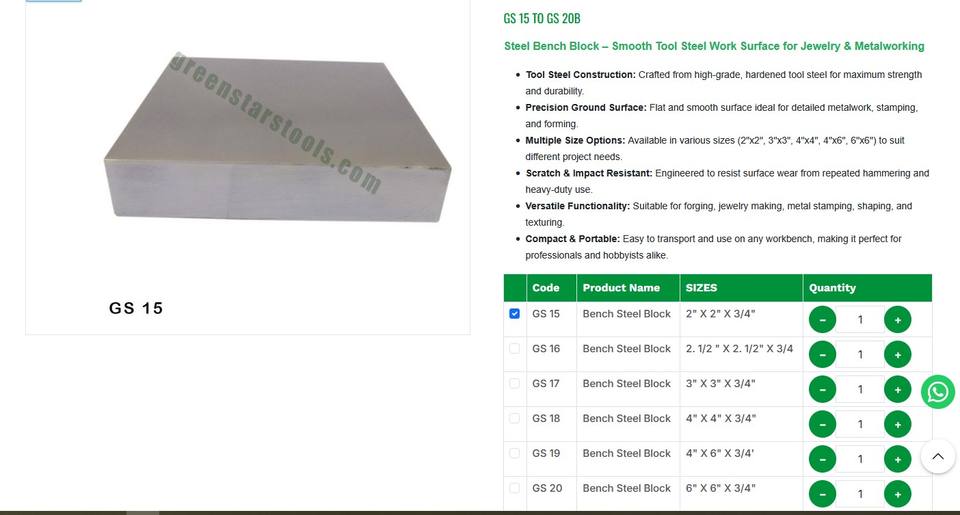Open the WhatsApp chat icon
This screenshot has height=515, width=960.
(937, 392)
